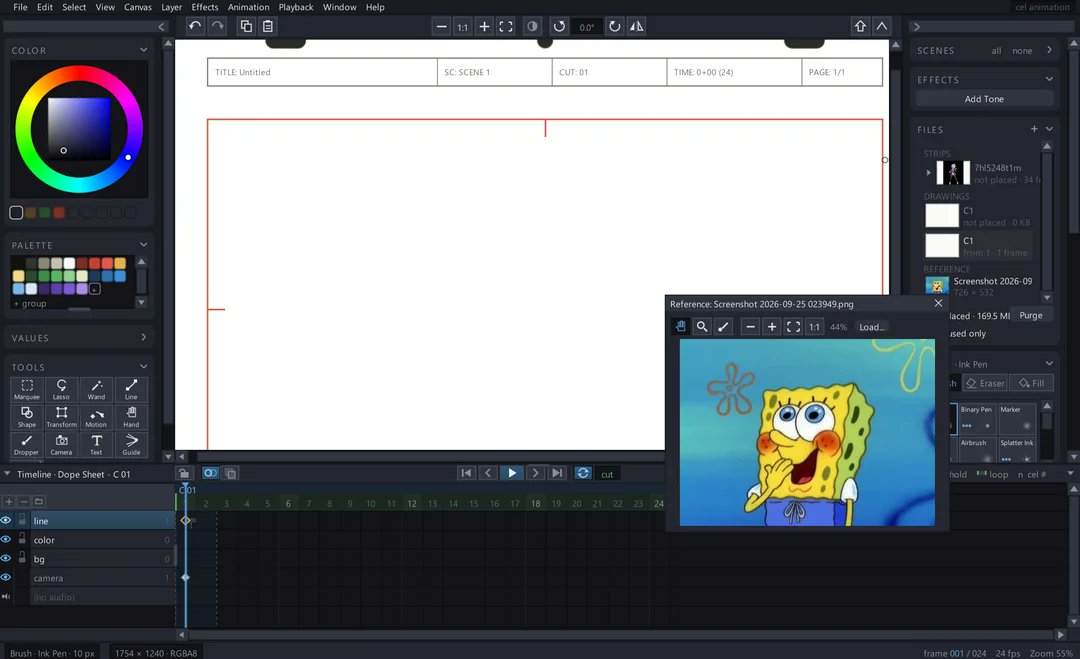Switch to the Eraser mode button
The image size is (1080, 659).
[x=985, y=383]
